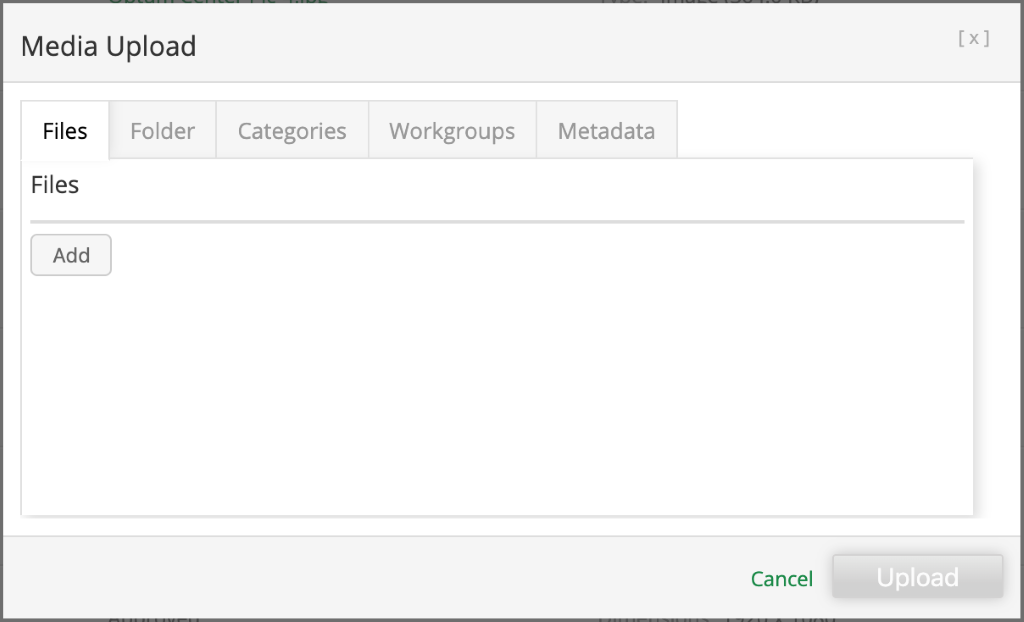Click the divider line under Files heading
Viewport: 1024px width, 622px height.
pyautogui.click(x=497, y=221)
